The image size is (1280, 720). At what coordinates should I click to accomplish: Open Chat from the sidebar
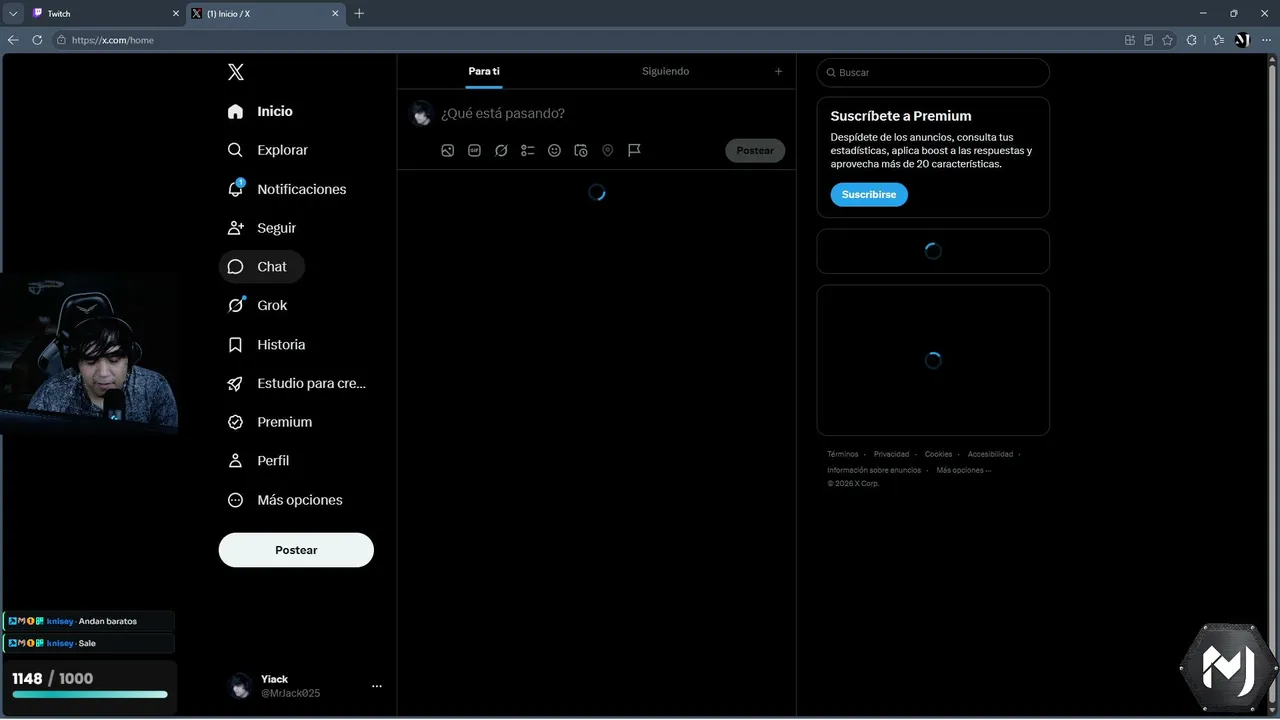(262, 267)
